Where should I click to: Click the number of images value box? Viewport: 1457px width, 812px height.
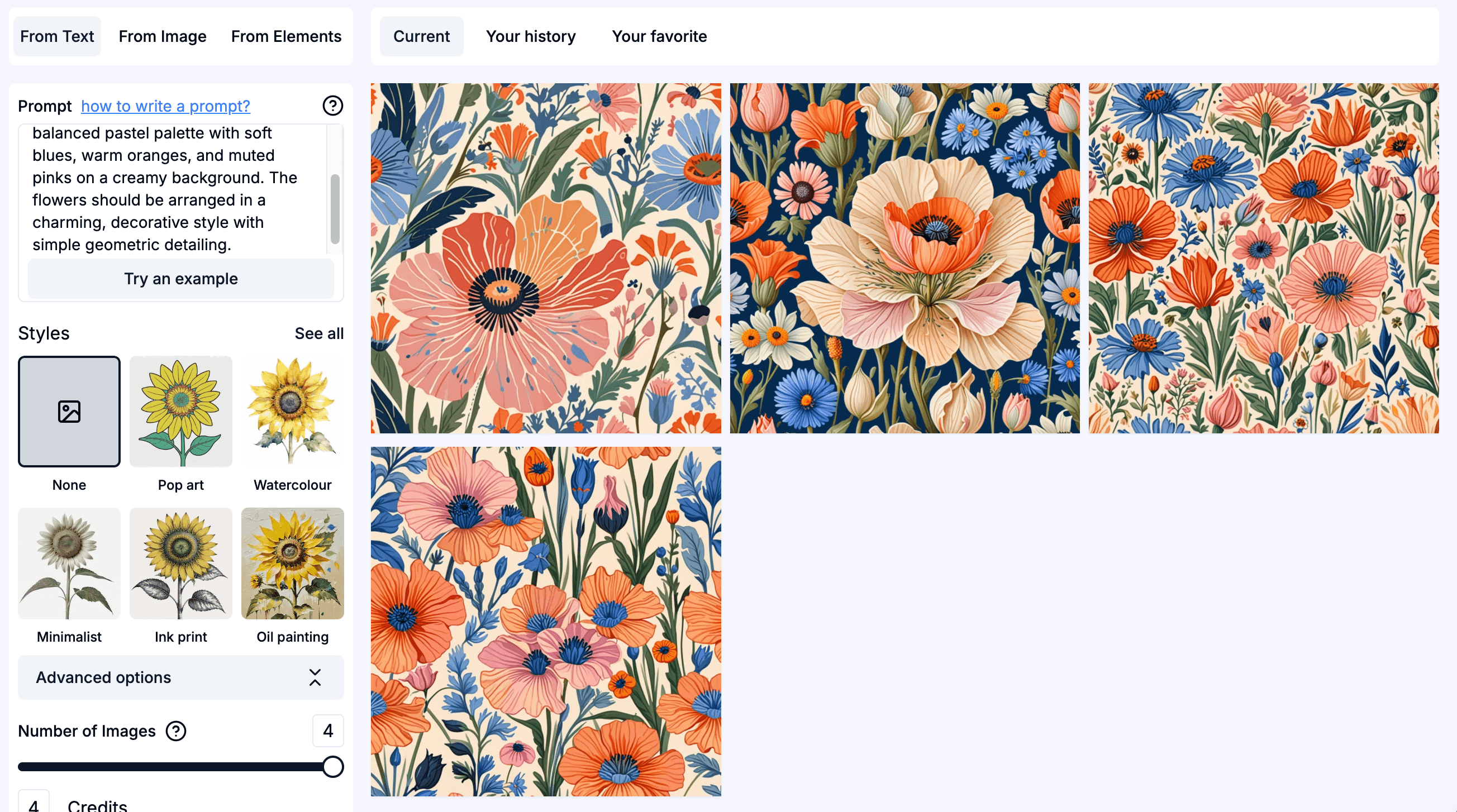(327, 731)
